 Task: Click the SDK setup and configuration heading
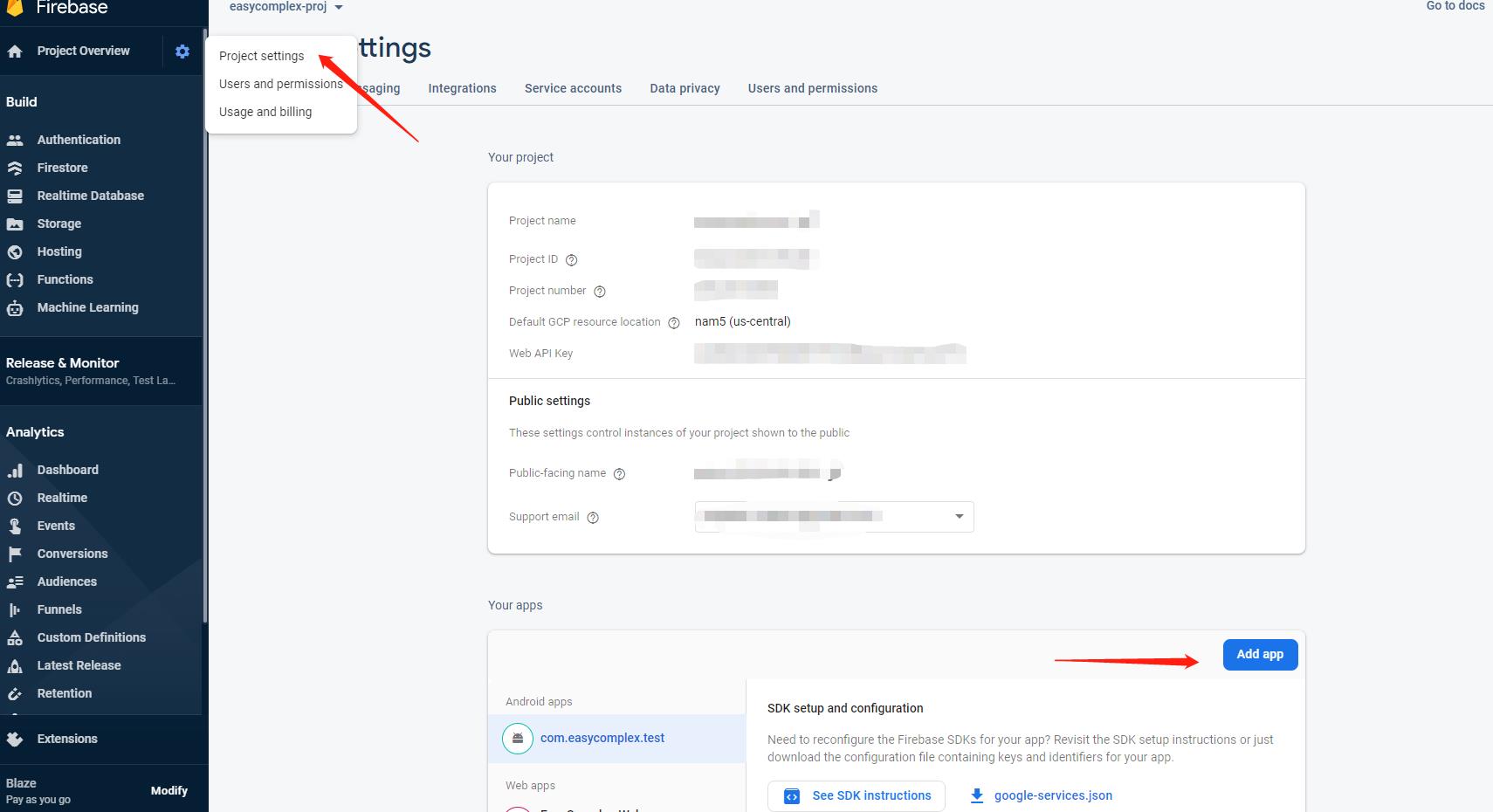point(845,708)
